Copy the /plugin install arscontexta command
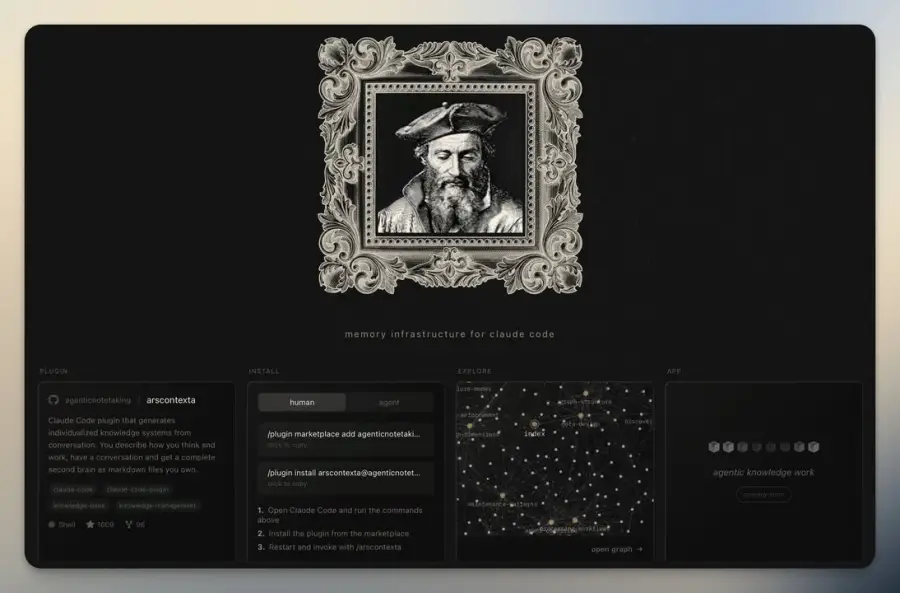Screen dimensions: 900x593 point(346,478)
